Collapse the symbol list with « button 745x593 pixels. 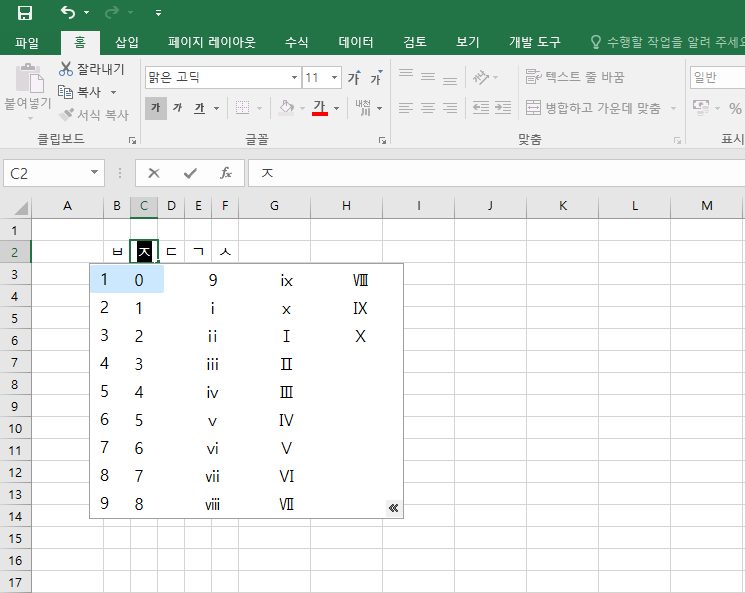pyautogui.click(x=393, y=508)
